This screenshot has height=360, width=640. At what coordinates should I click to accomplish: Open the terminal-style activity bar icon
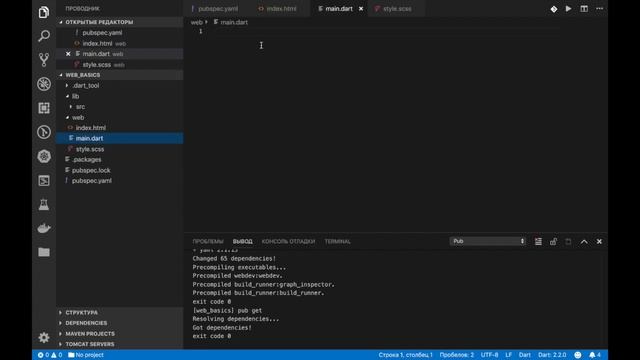[x=44, y=180]
